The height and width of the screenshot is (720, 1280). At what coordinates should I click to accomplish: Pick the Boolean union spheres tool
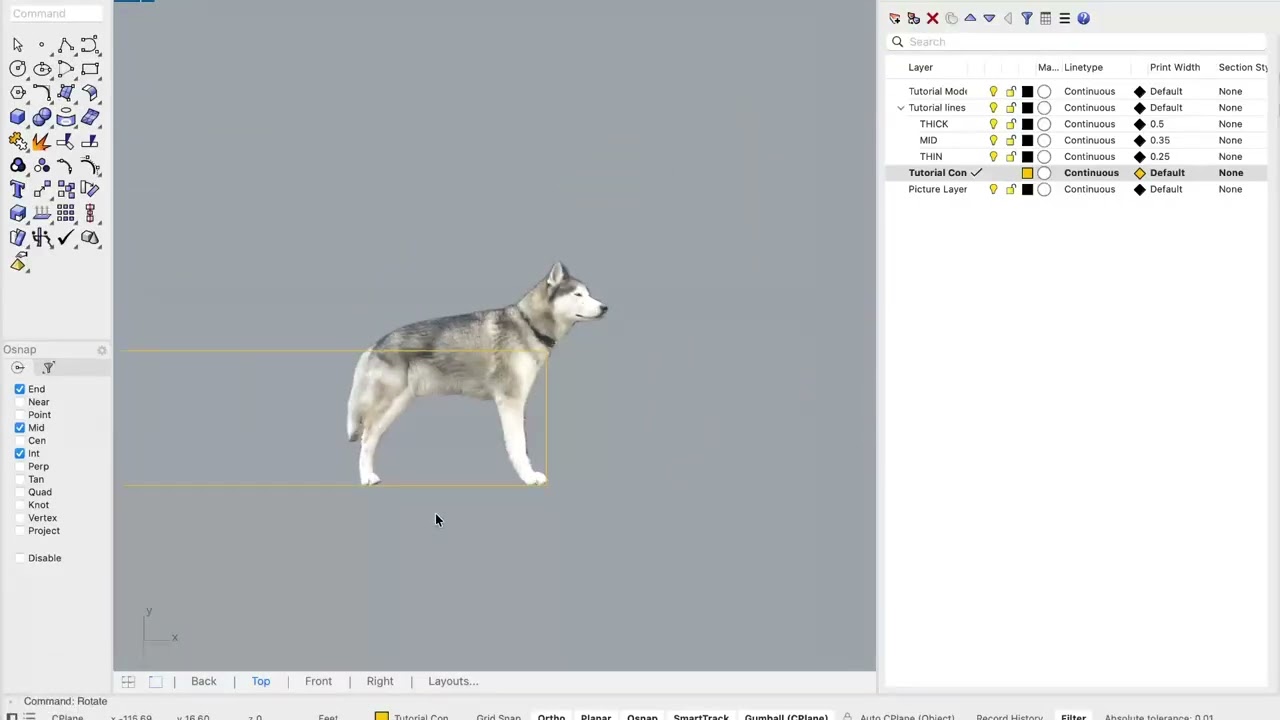[x=41, y=117]
